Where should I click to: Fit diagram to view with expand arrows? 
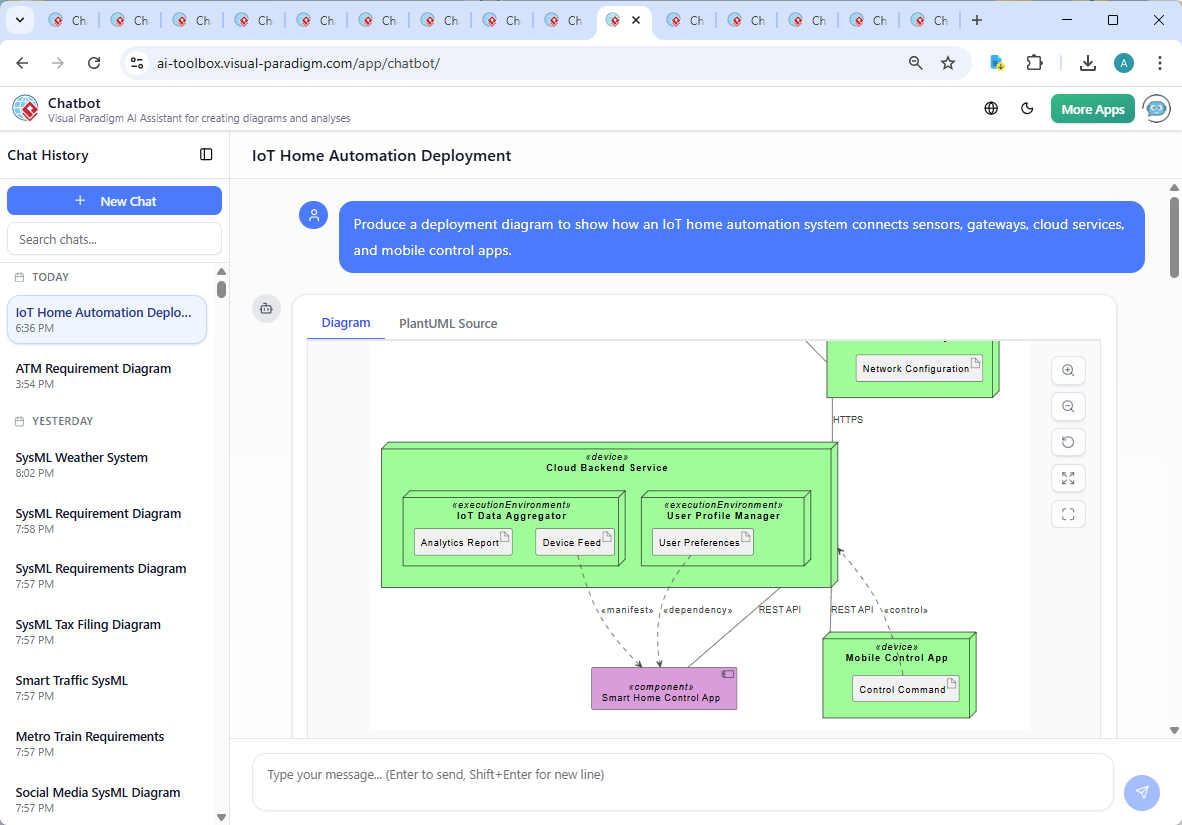1068,479
